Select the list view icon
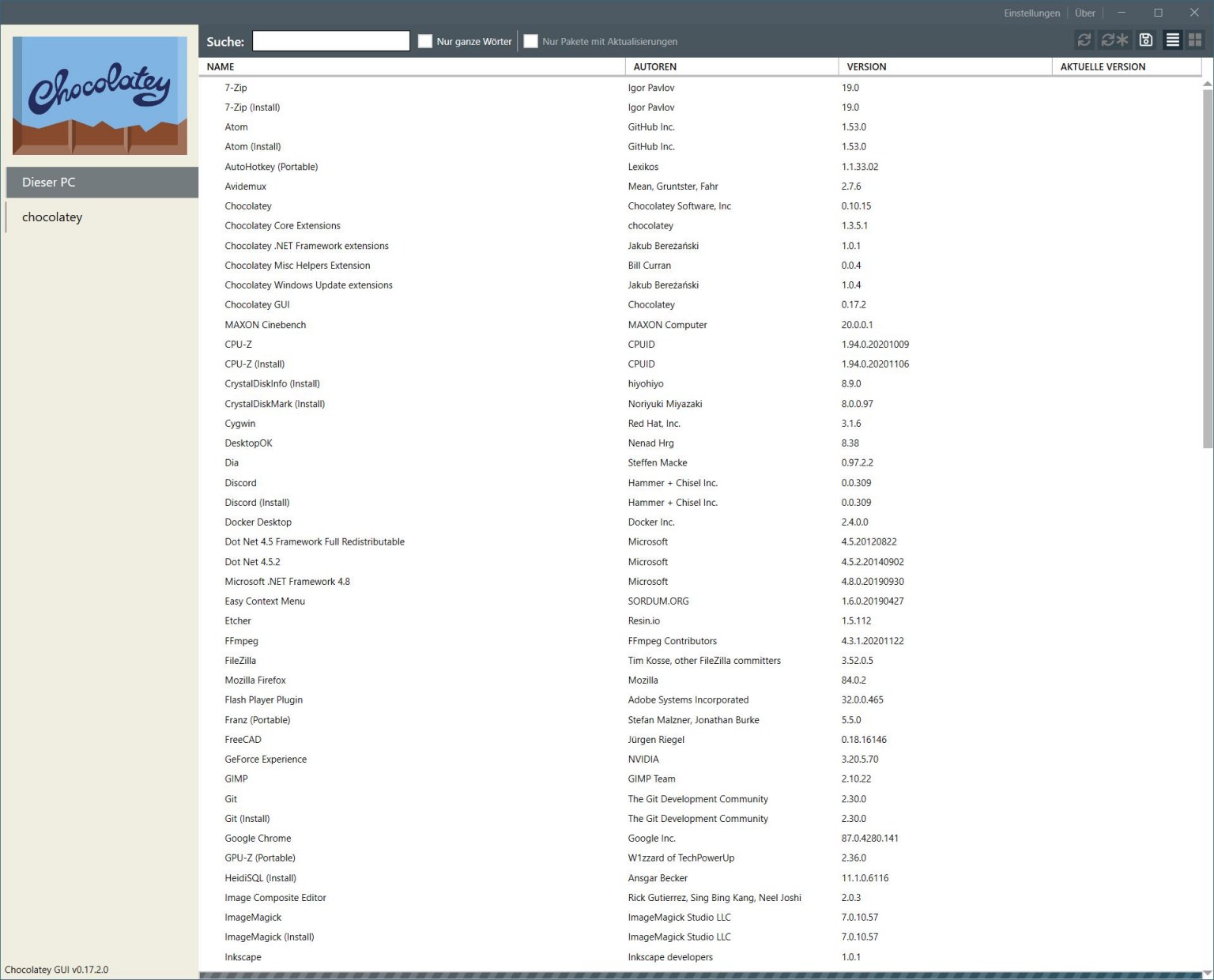Screen dimensions: 1214x980 point(1172,40)
